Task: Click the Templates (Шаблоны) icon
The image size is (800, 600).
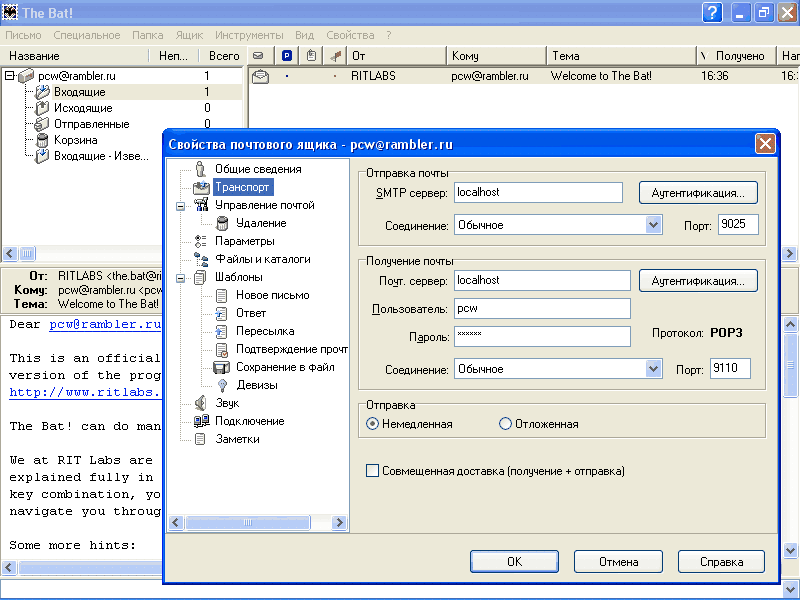Action: (201, 277)
